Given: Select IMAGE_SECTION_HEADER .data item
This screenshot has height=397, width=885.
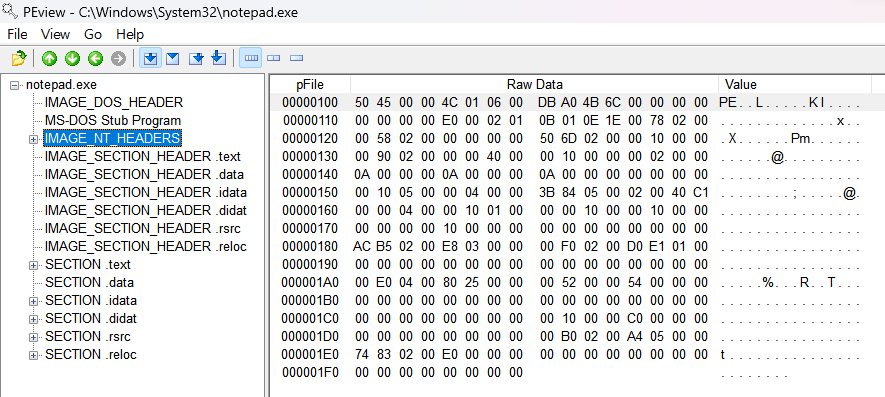Looking at the screenshot, I should tap(144, 174).
